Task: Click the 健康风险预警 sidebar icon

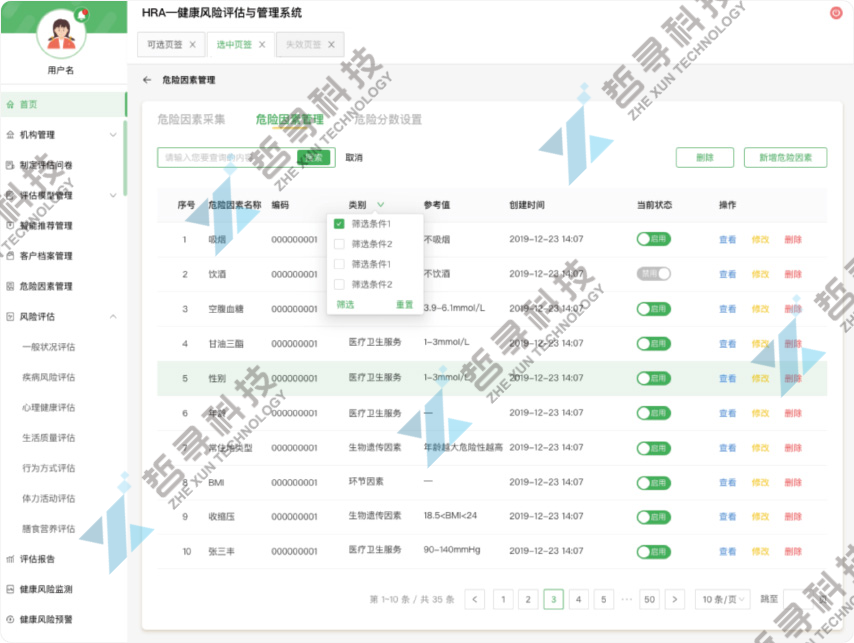Action: click(10, 620)
